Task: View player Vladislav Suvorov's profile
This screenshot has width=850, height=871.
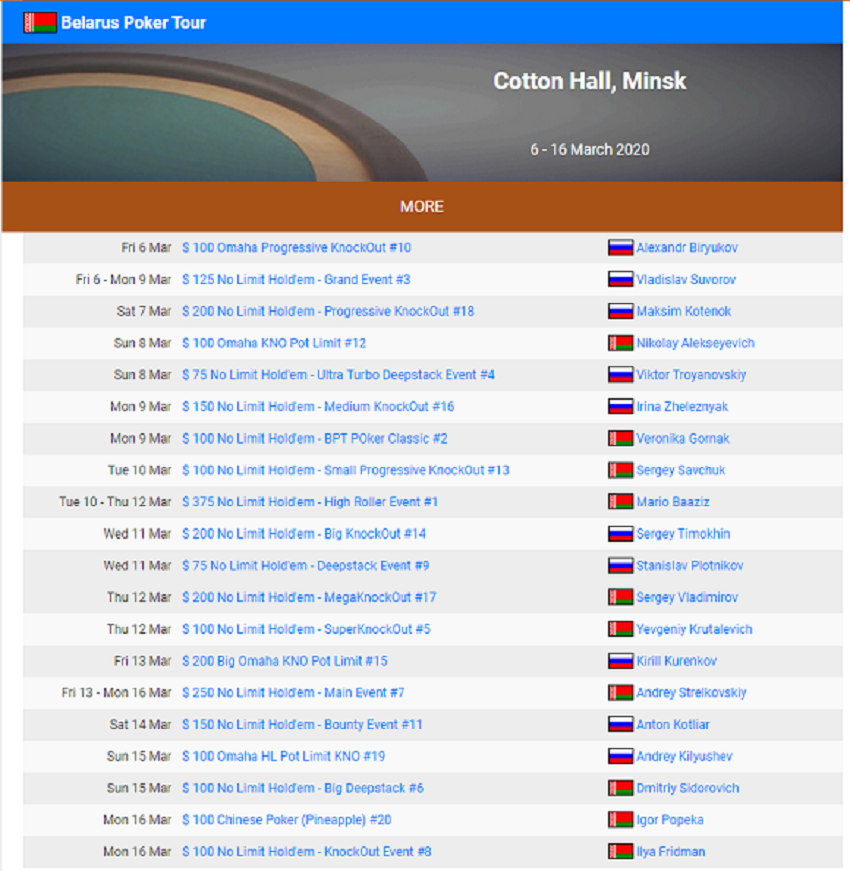Action: coord(686,279)
